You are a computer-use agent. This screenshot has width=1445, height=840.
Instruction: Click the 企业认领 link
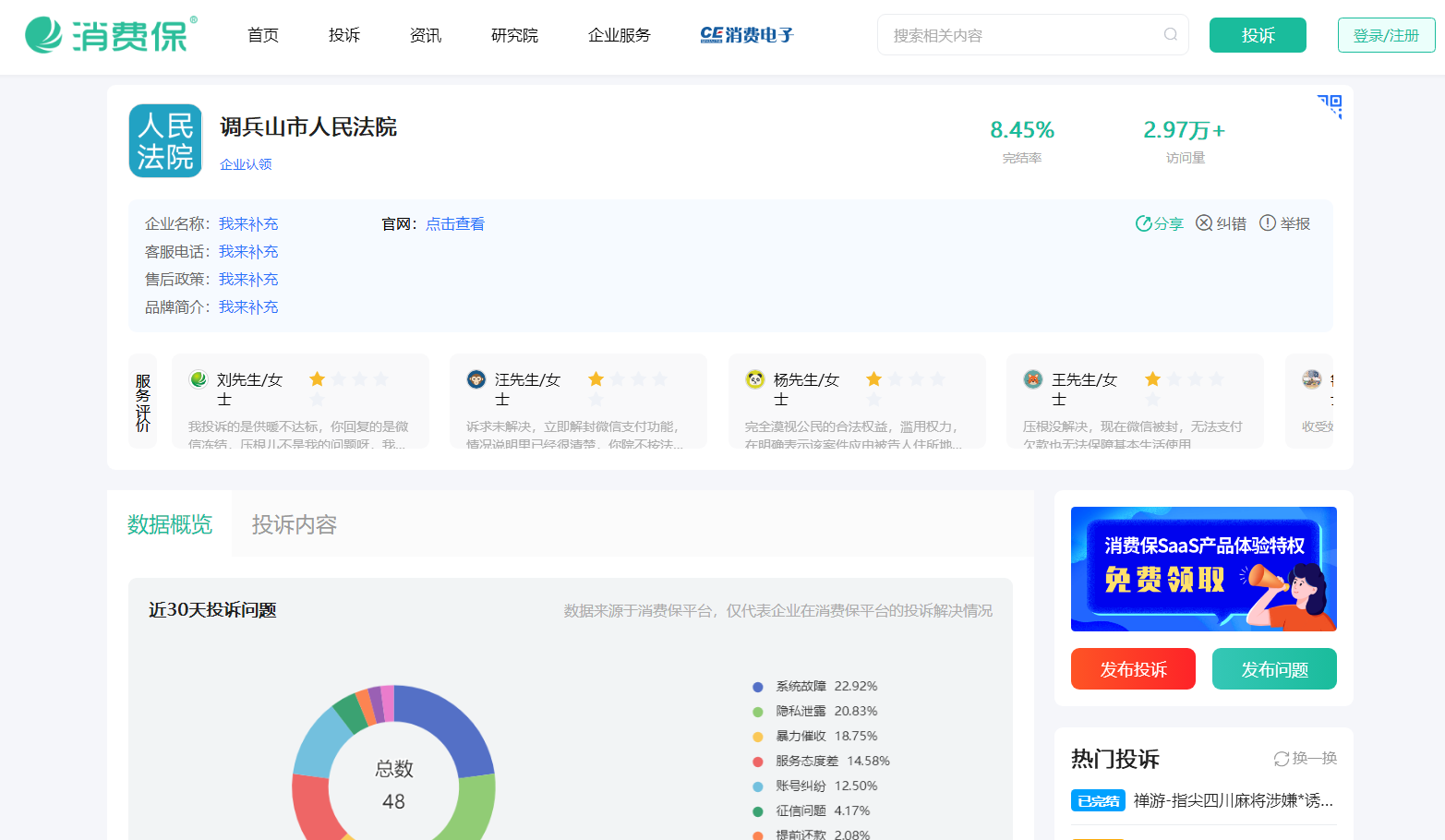tap(246, 164)
